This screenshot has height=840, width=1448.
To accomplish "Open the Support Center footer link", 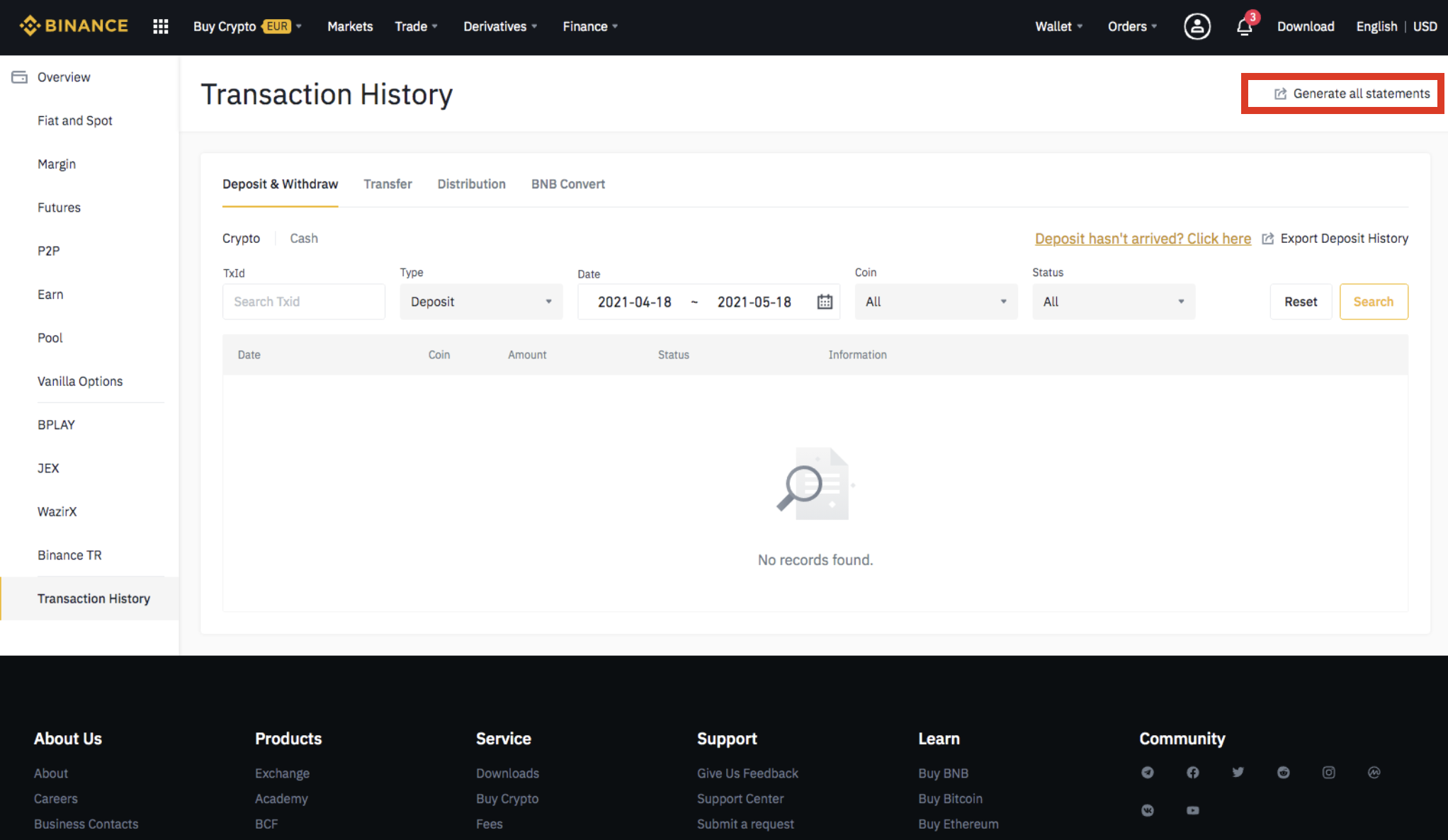I will pyautogui.click(x=740, y=798).
